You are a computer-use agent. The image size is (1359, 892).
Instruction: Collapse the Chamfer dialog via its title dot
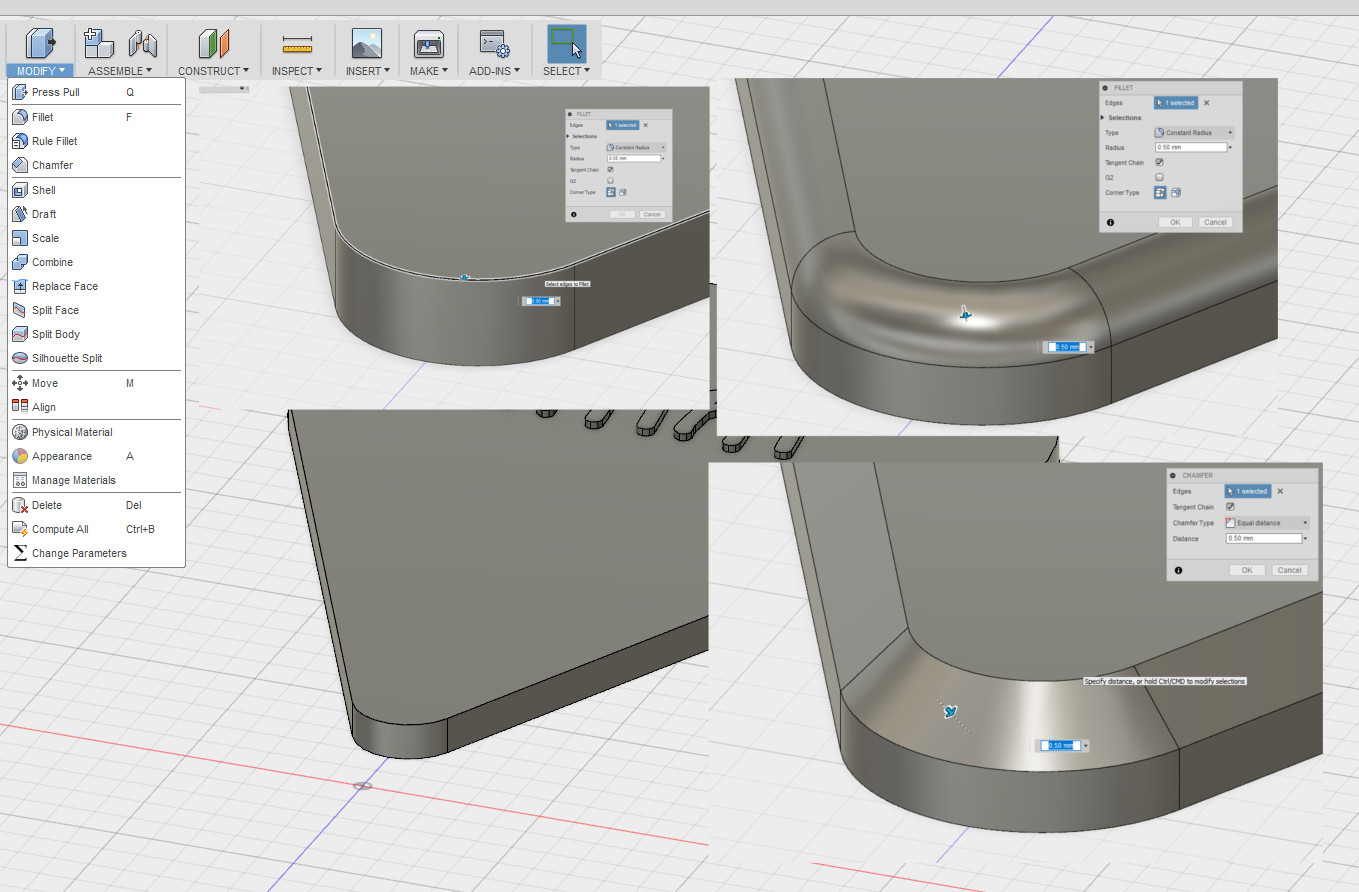pos(1173,475)
